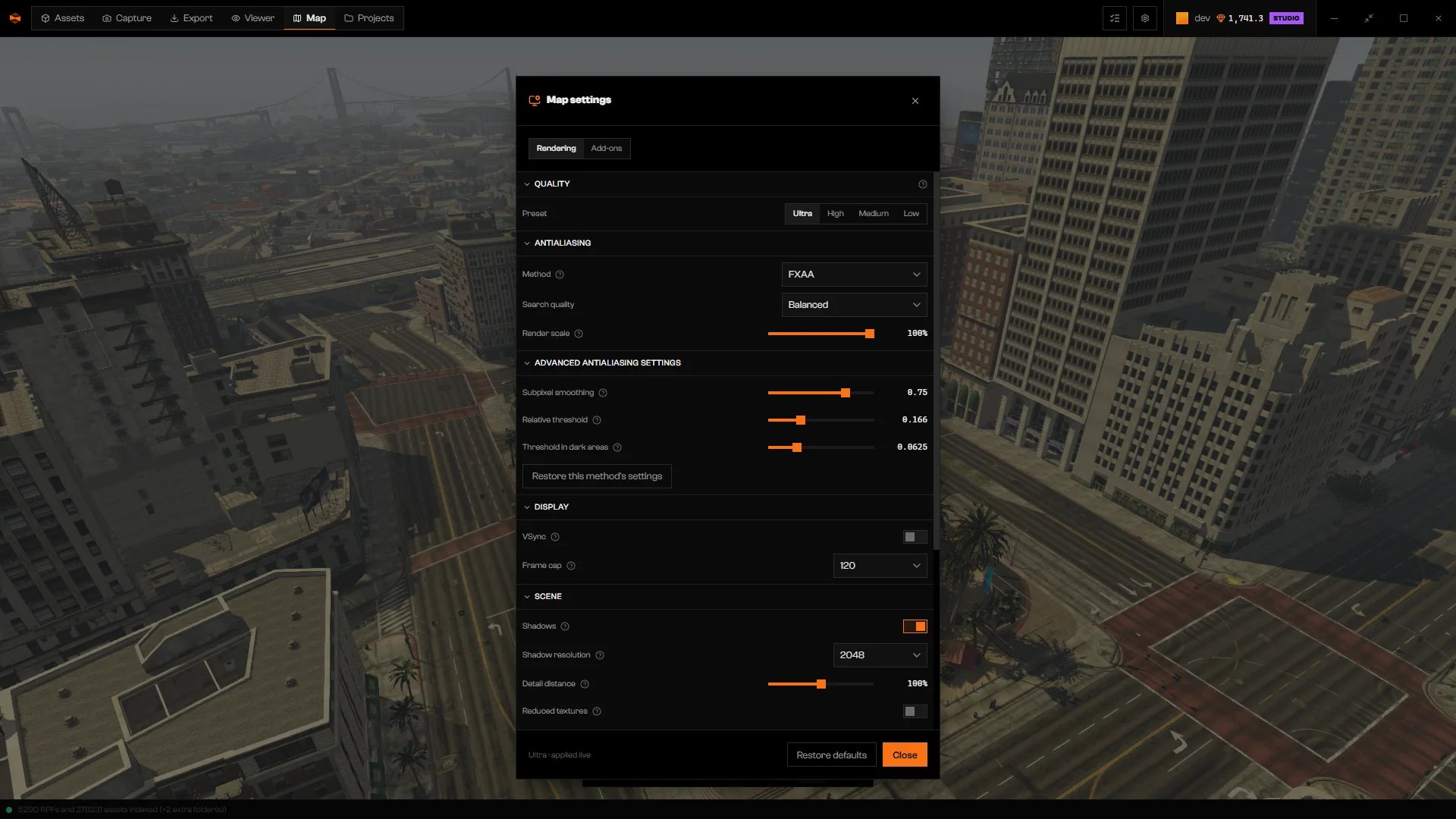Screen dimensions: 1456x819
Task: Click the orange dev user avatar
Action: point(1182,18)
